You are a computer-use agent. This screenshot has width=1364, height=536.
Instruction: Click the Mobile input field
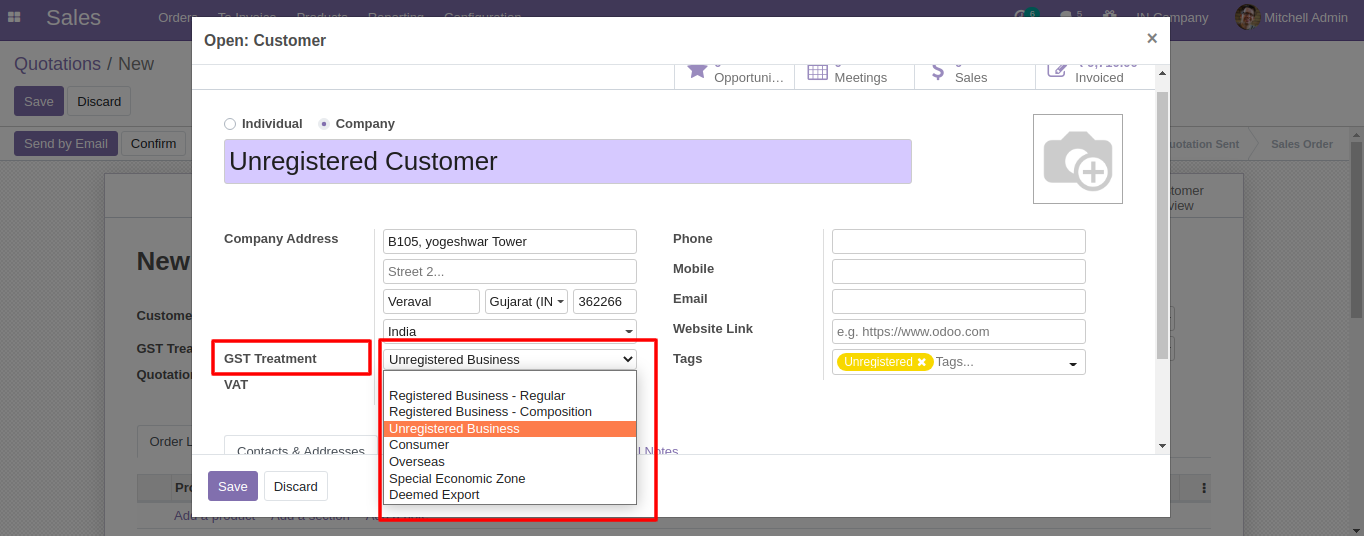[x=959, y=271]
